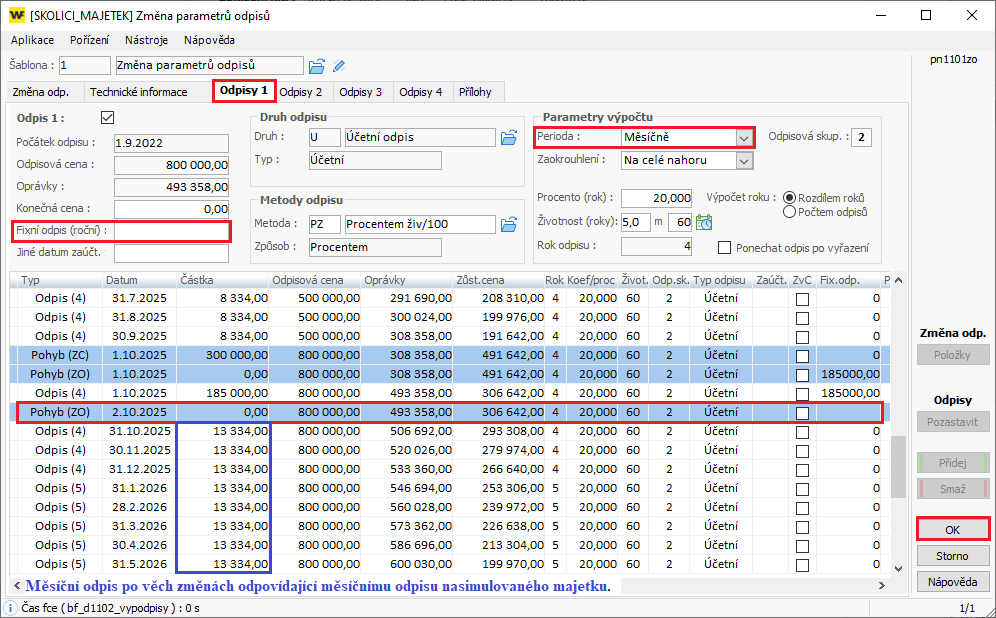
Task: Select the Rozdílem roků radio option
Action: pyautogui.click(x=790, y=198)
